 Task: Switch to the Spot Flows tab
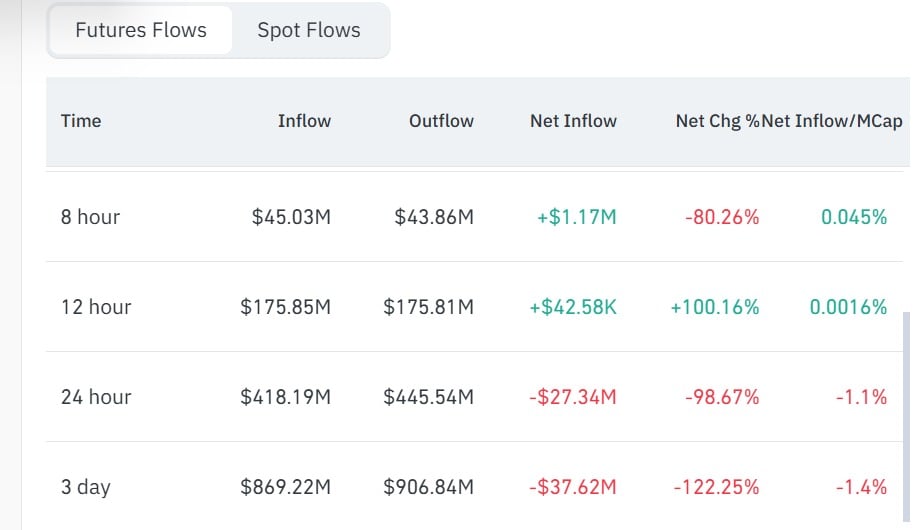(x=309, y=30)
